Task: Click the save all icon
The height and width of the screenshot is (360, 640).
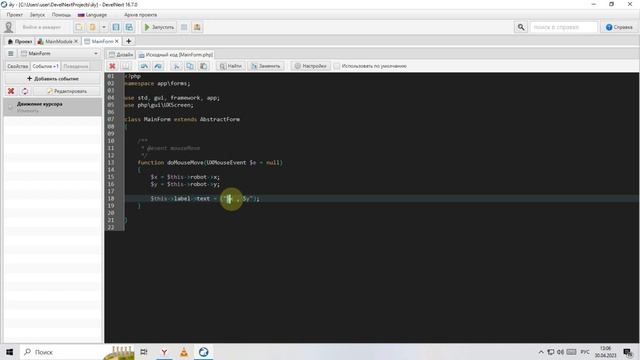Action: 129,27
